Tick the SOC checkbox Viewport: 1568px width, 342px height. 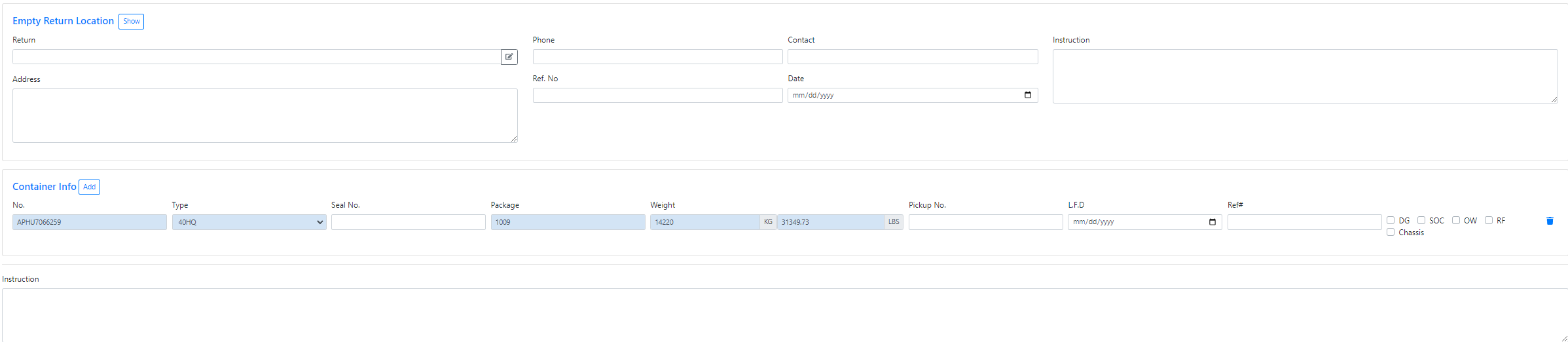coord(1421,220)
